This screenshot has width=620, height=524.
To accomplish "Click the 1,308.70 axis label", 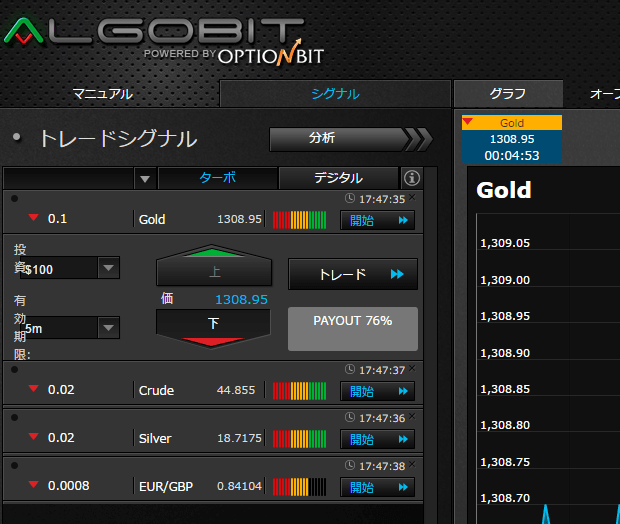I will [x=505, y=498].
